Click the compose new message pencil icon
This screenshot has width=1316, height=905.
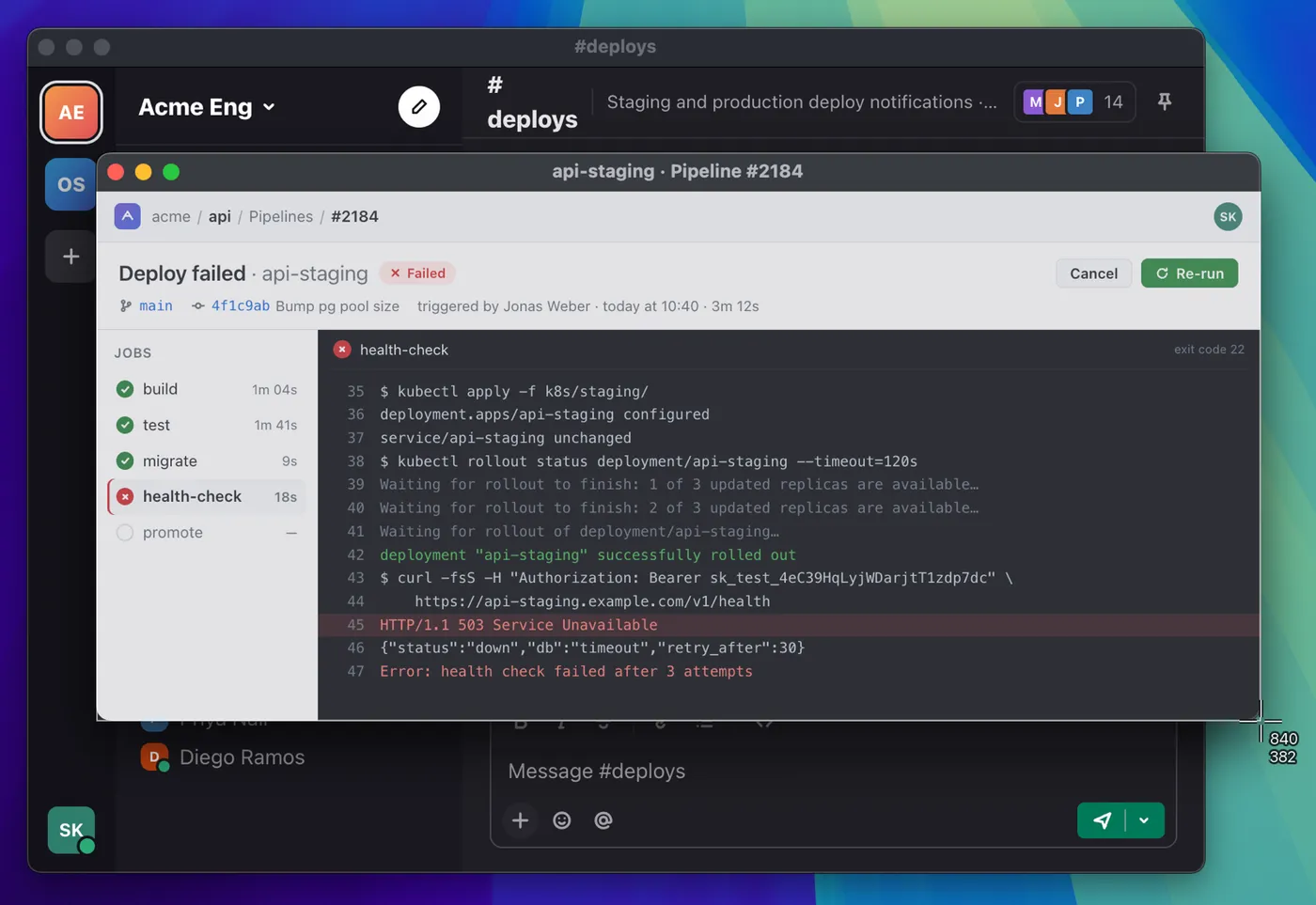click(x=418, y=107)
